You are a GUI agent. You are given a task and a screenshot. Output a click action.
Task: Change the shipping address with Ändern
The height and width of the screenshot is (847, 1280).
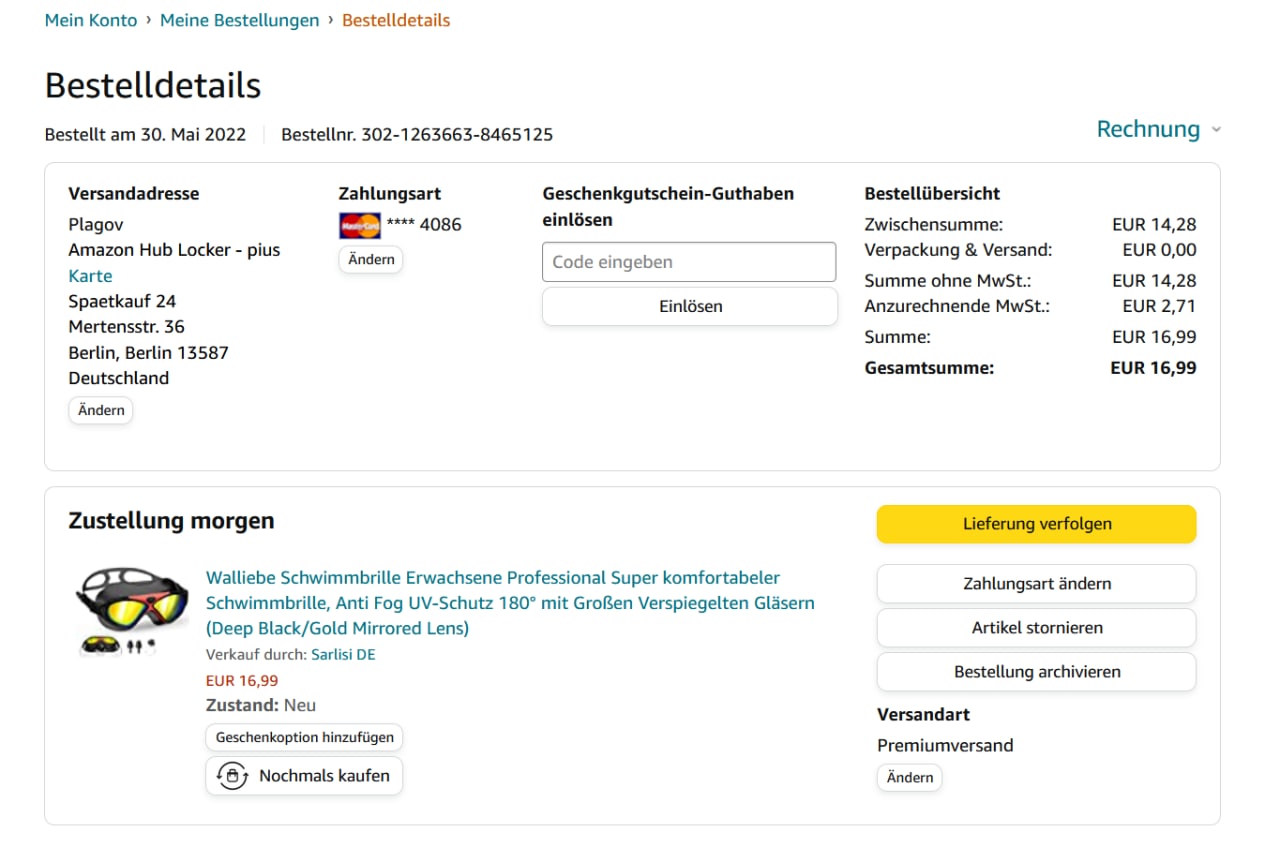tap(101, 410)
